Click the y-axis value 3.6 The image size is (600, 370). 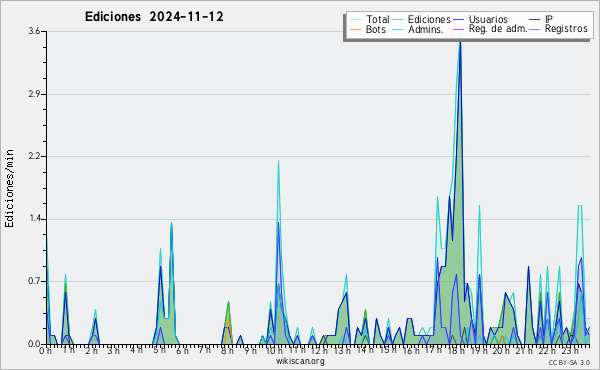point(34,31)
